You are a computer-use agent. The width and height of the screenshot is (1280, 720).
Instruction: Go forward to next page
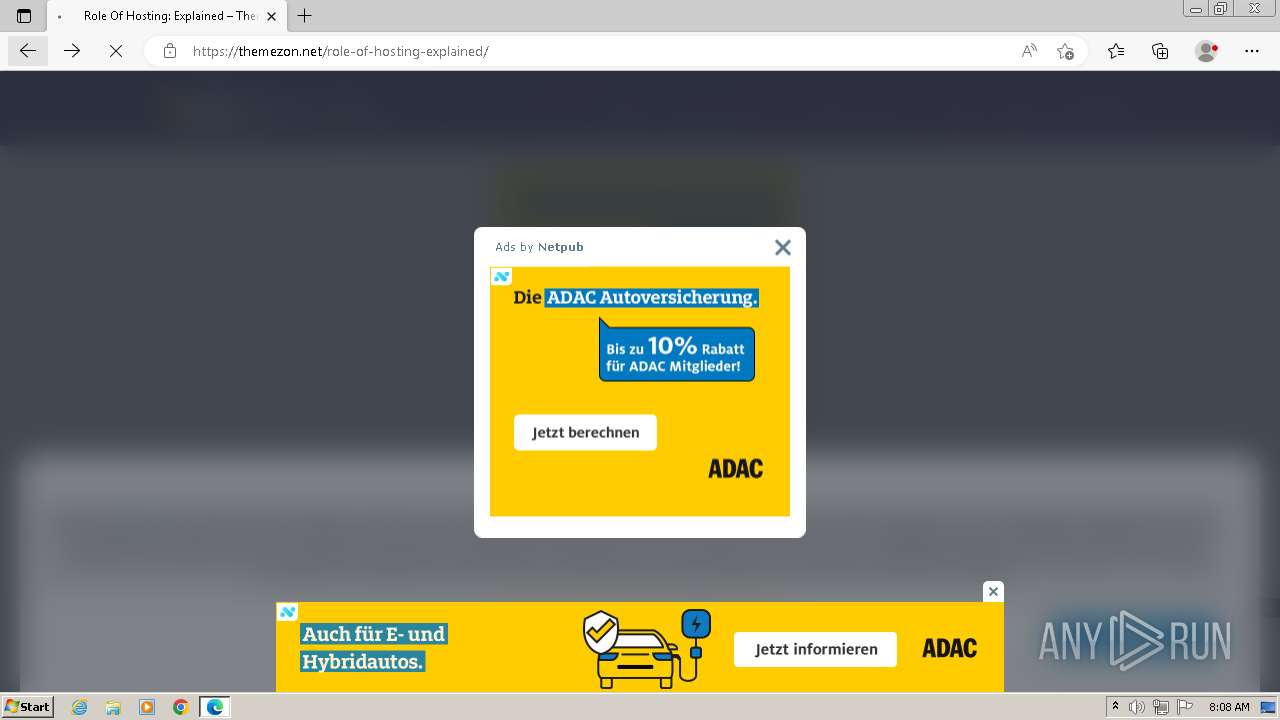pyautogui.click(x=72, y=51)
